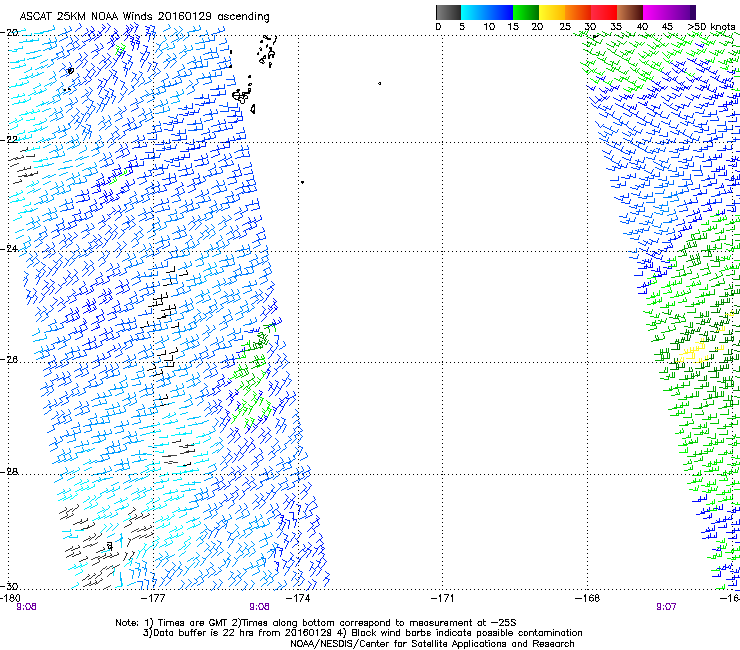The image size is (740, 650).
Task: Click the -24 latitude axis label
Action: [10, 249]
